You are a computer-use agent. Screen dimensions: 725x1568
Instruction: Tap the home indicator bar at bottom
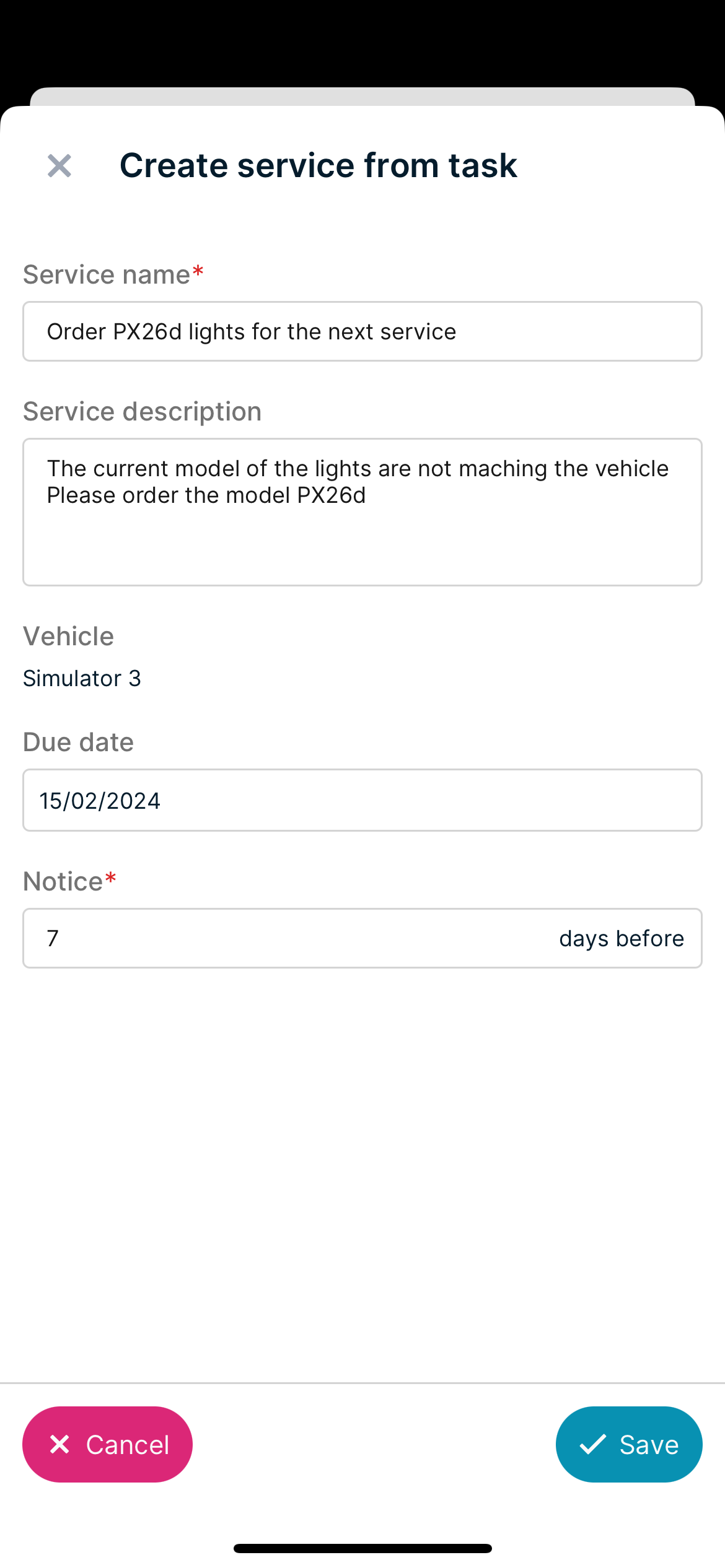tap(362, 1548)
